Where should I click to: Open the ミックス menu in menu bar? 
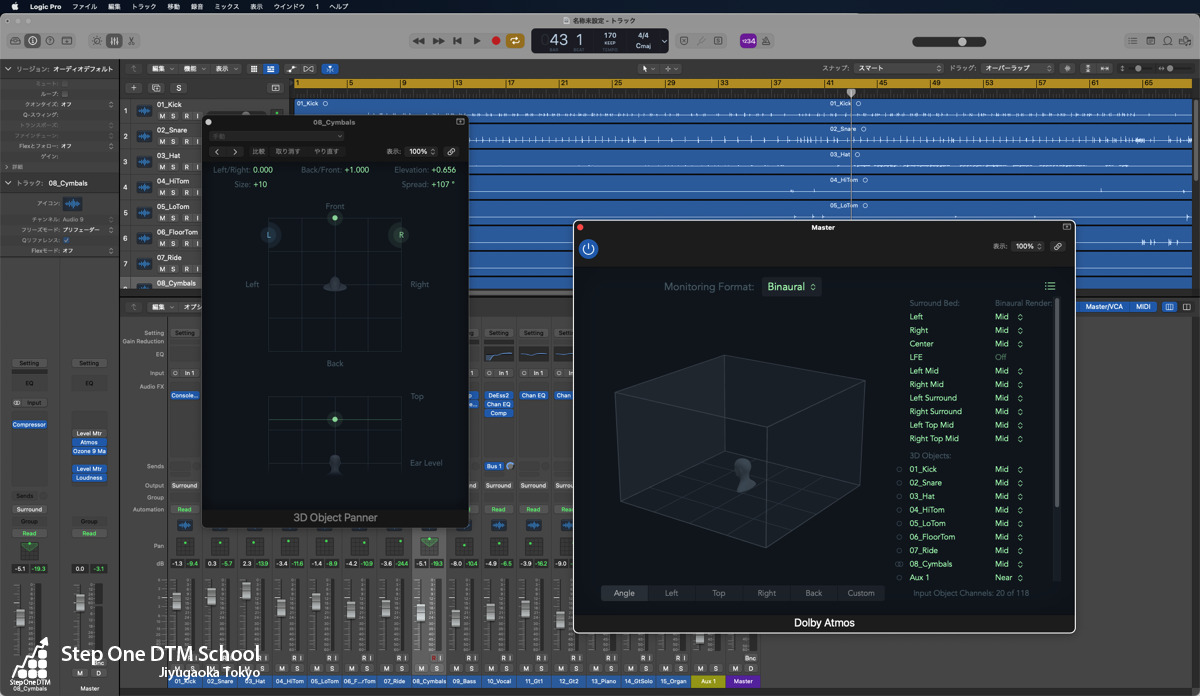227,6
